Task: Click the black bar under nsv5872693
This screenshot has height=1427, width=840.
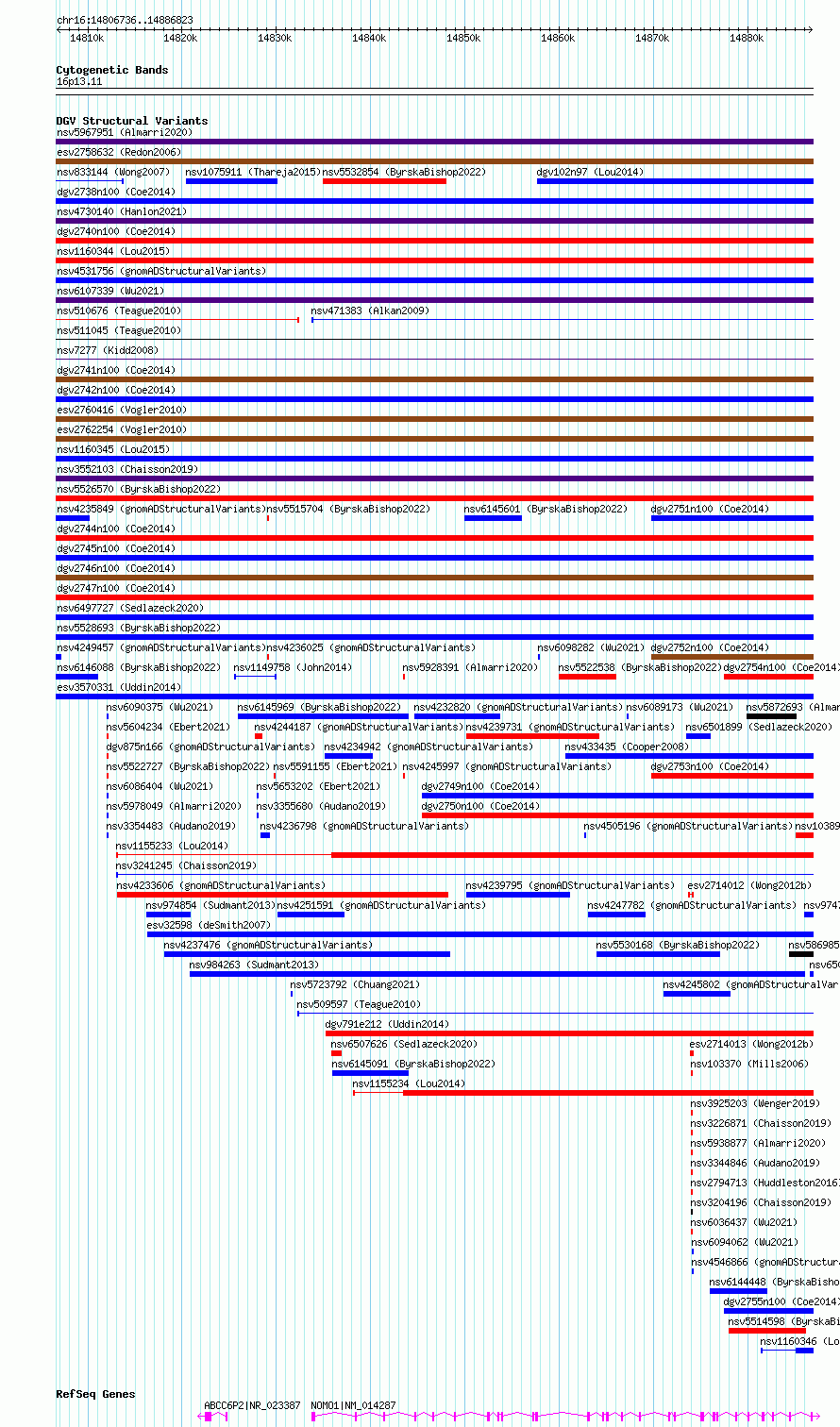Action: point(771,716)
